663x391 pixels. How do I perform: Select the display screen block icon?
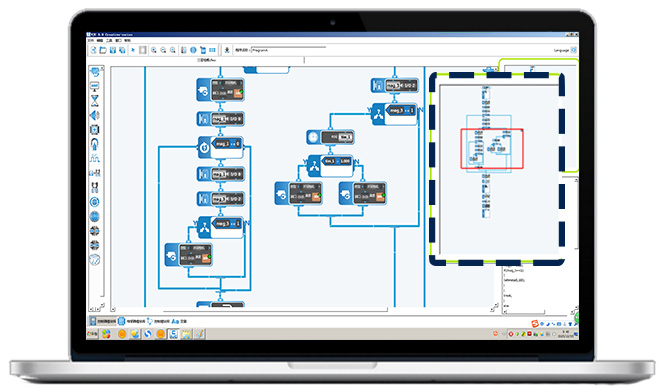[95, 86]
